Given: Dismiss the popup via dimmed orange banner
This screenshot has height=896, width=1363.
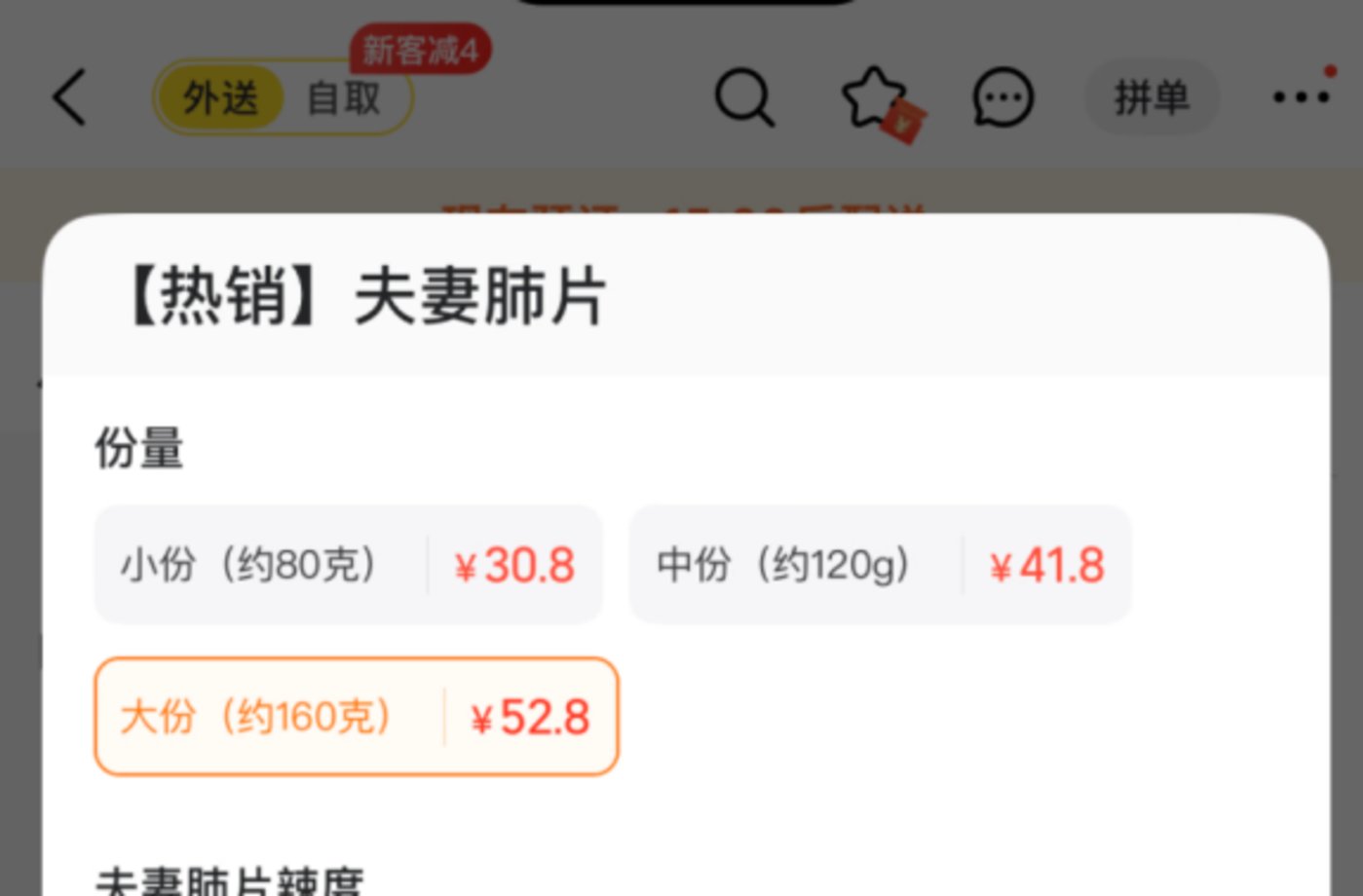Looking at the screenshot, I should coord(682,190).
